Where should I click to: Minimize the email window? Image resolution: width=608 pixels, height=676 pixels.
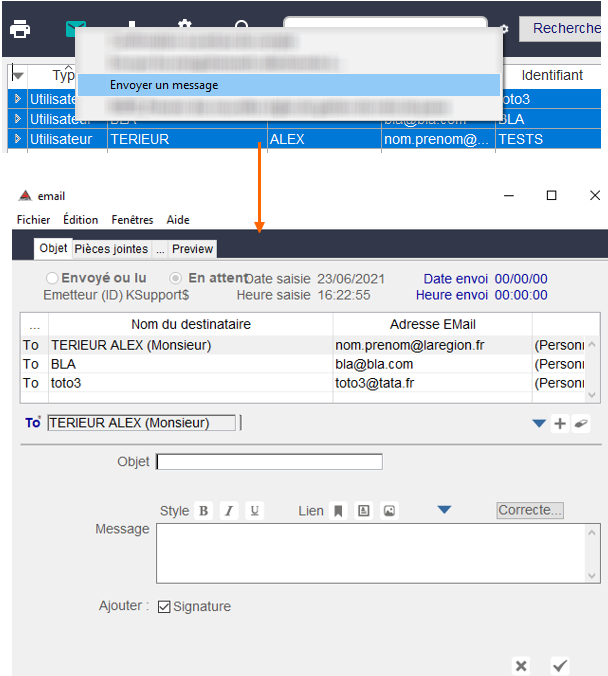[509, 195]
